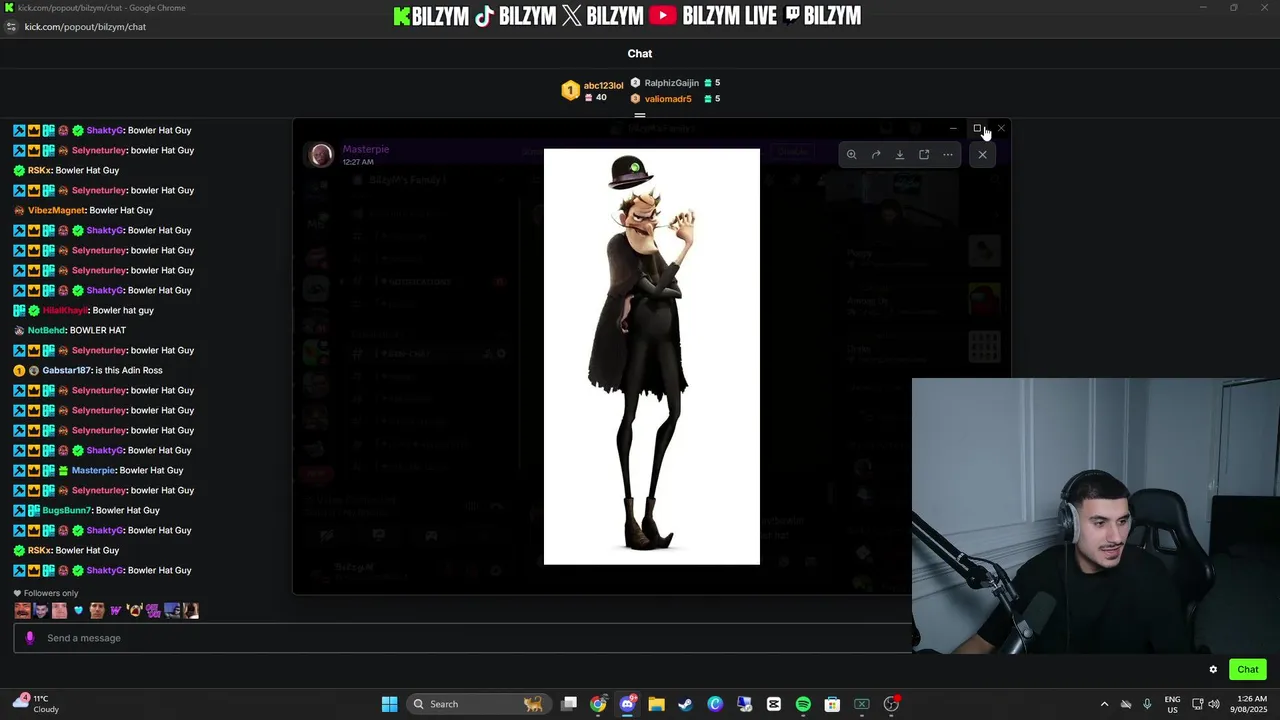Show hidden system tray icons chevron
The image size is (1280, 720).
pyautogui.click(x=1104, y=704)
